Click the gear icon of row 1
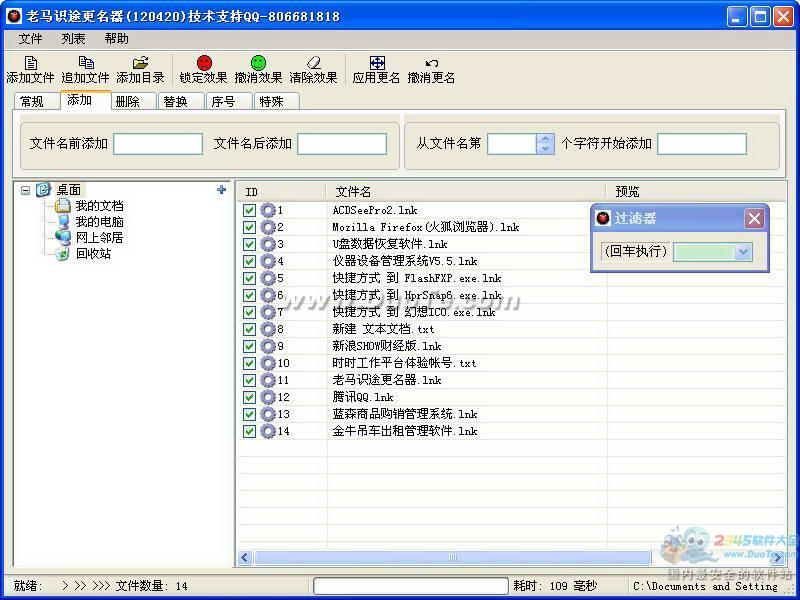This screenshot has height=600, width=800. (268, 210)
